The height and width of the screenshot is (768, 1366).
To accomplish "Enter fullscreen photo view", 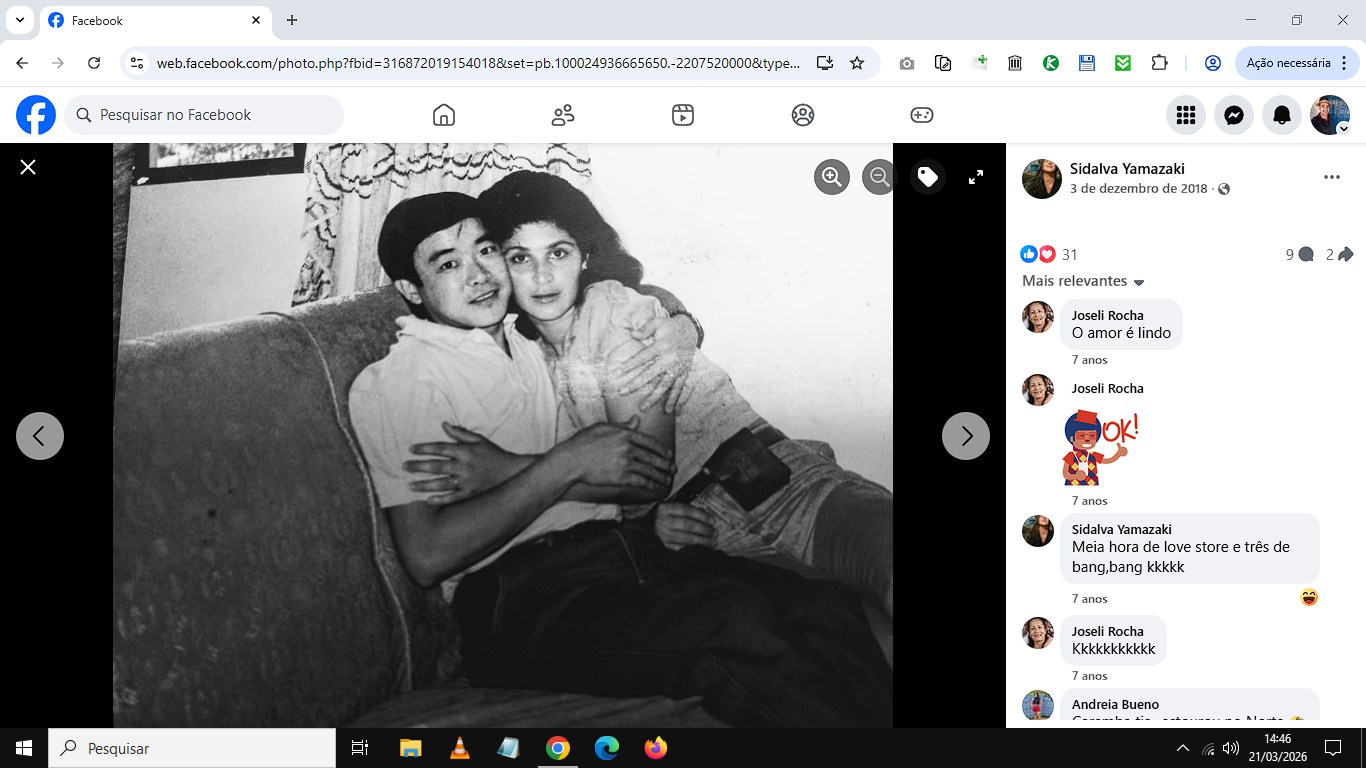I will click(976, 177).
